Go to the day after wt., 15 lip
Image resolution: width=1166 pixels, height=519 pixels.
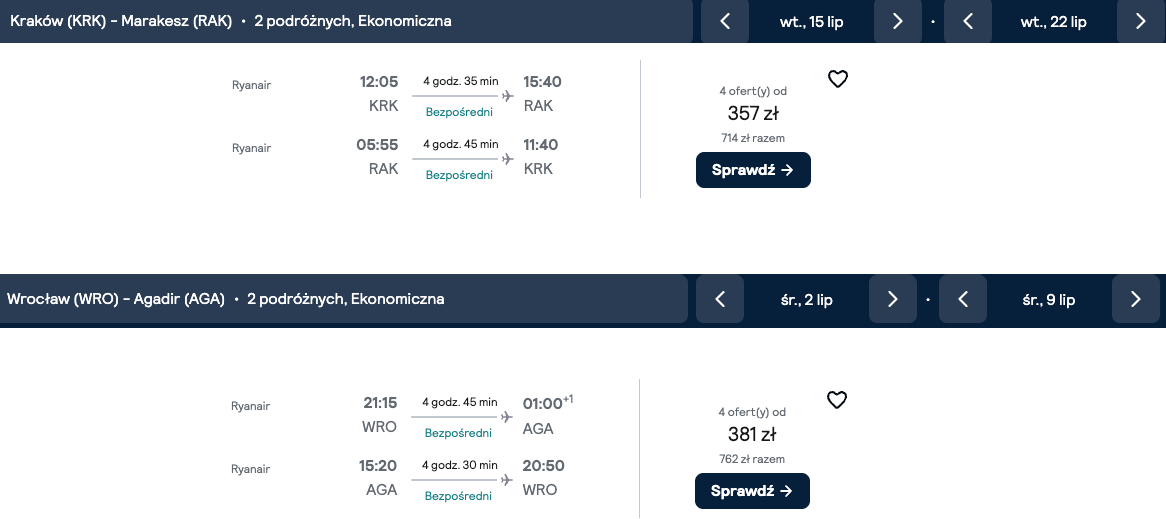tap(898, 22)
